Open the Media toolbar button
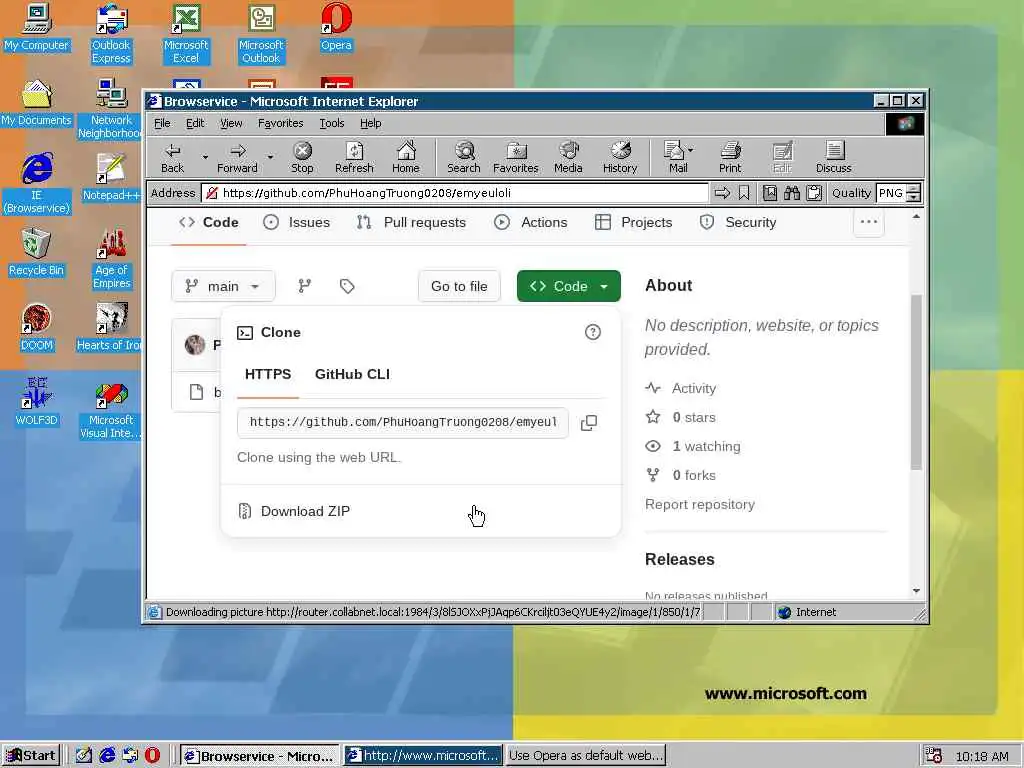 click(568, 157)
